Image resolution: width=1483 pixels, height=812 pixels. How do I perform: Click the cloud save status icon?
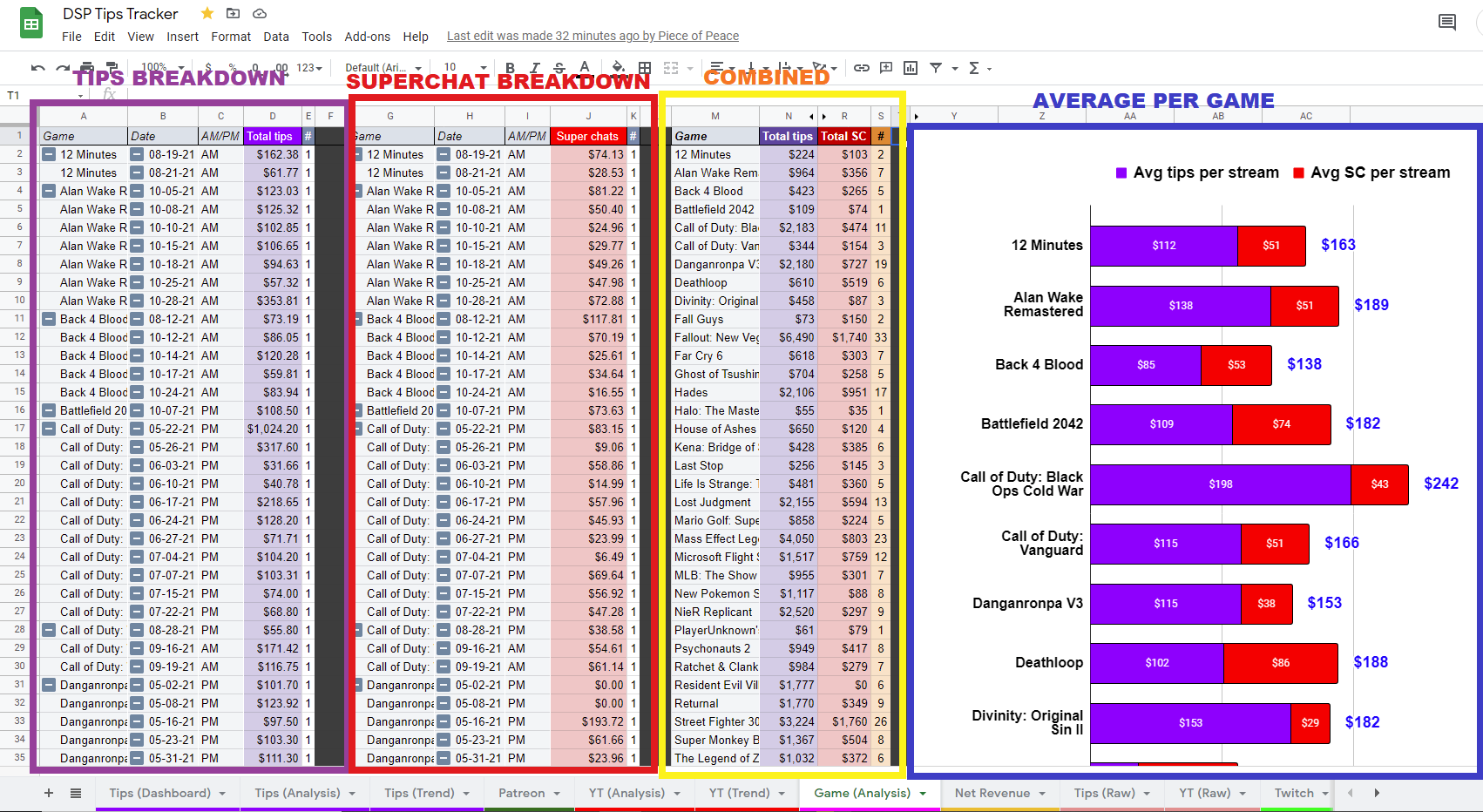(x=259, y=13)
